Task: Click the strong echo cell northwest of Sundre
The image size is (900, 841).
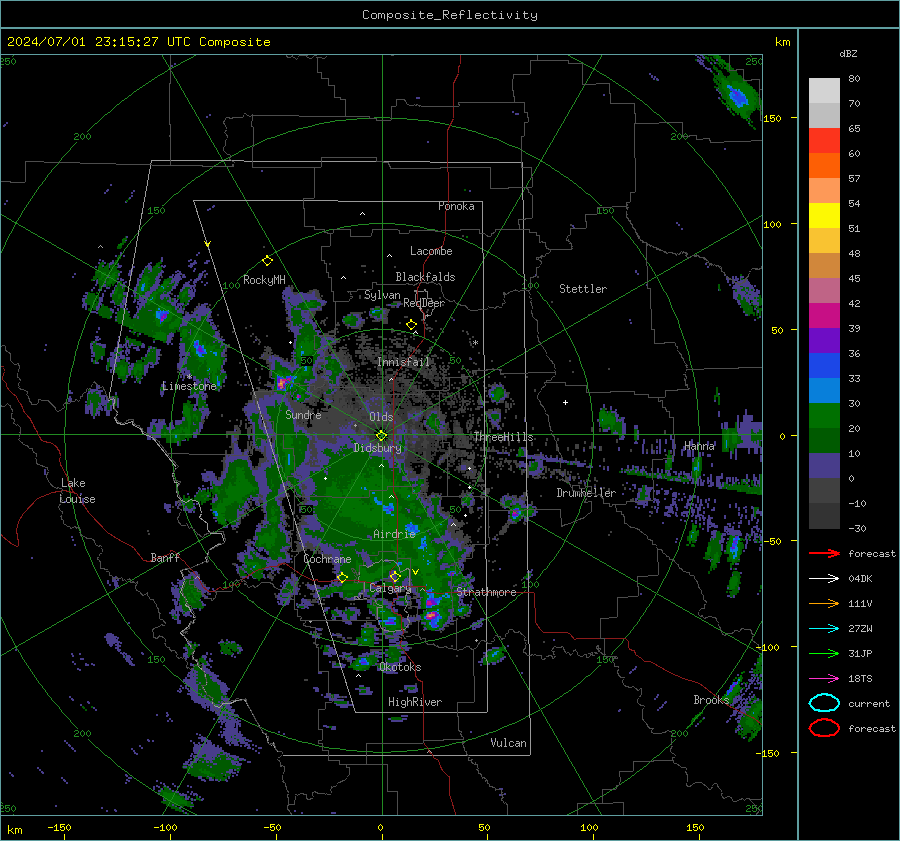Action: pyautogui.click(x=282, y=383)
